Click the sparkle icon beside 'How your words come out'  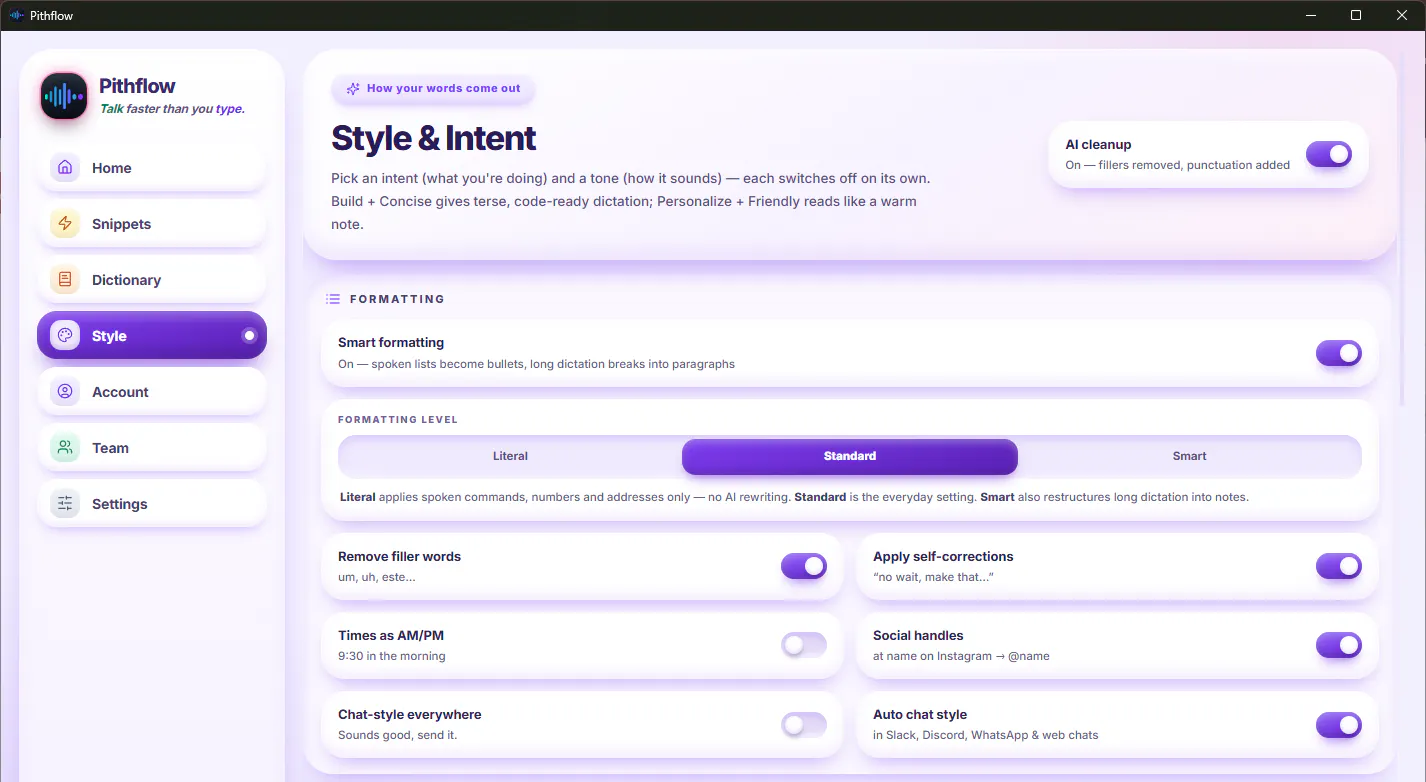click(x=353, y=89)
